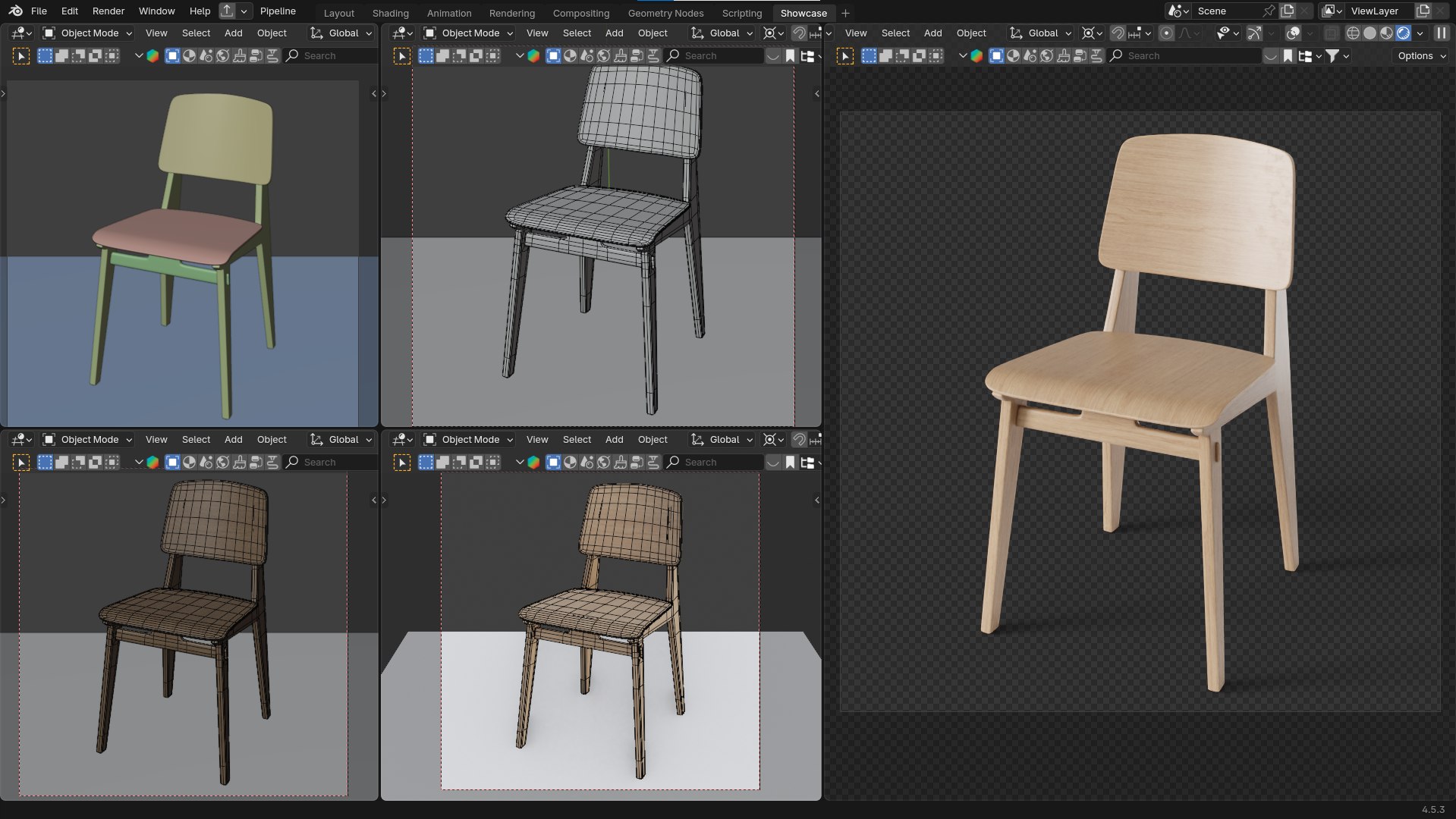Open Global orientation dropdown in bottom-left viewport
Screen dimensions: 1456x819
(x=341, y=440)
